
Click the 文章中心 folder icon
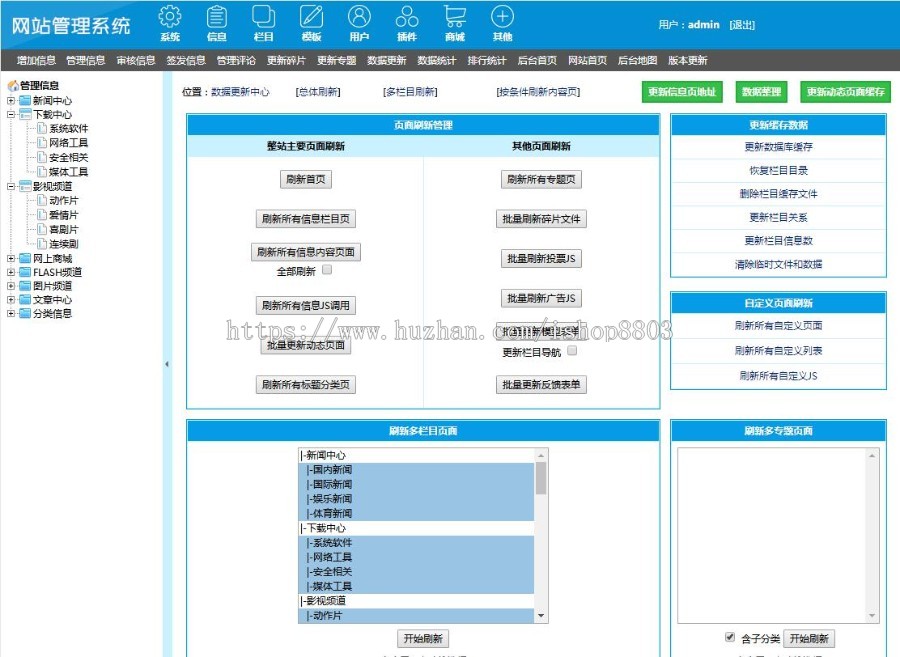(25, 300)
